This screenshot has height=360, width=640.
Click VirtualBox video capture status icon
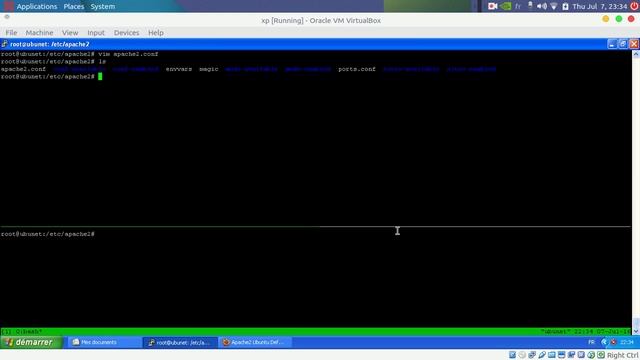(571, 355)
